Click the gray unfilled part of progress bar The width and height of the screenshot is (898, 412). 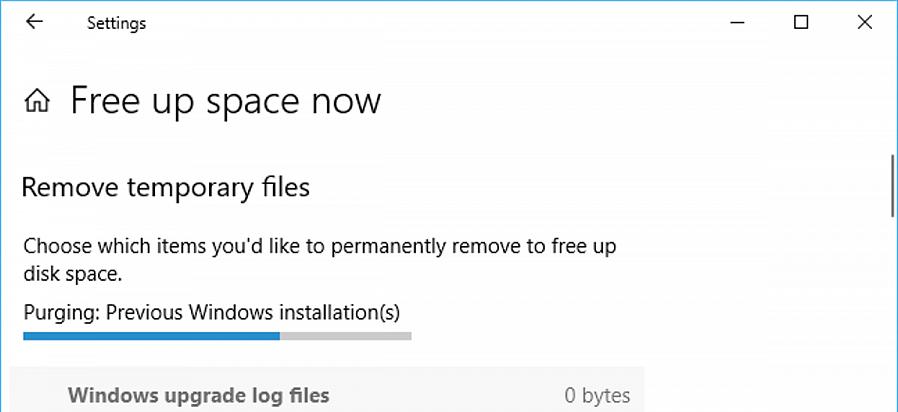(x=345, y=336)
